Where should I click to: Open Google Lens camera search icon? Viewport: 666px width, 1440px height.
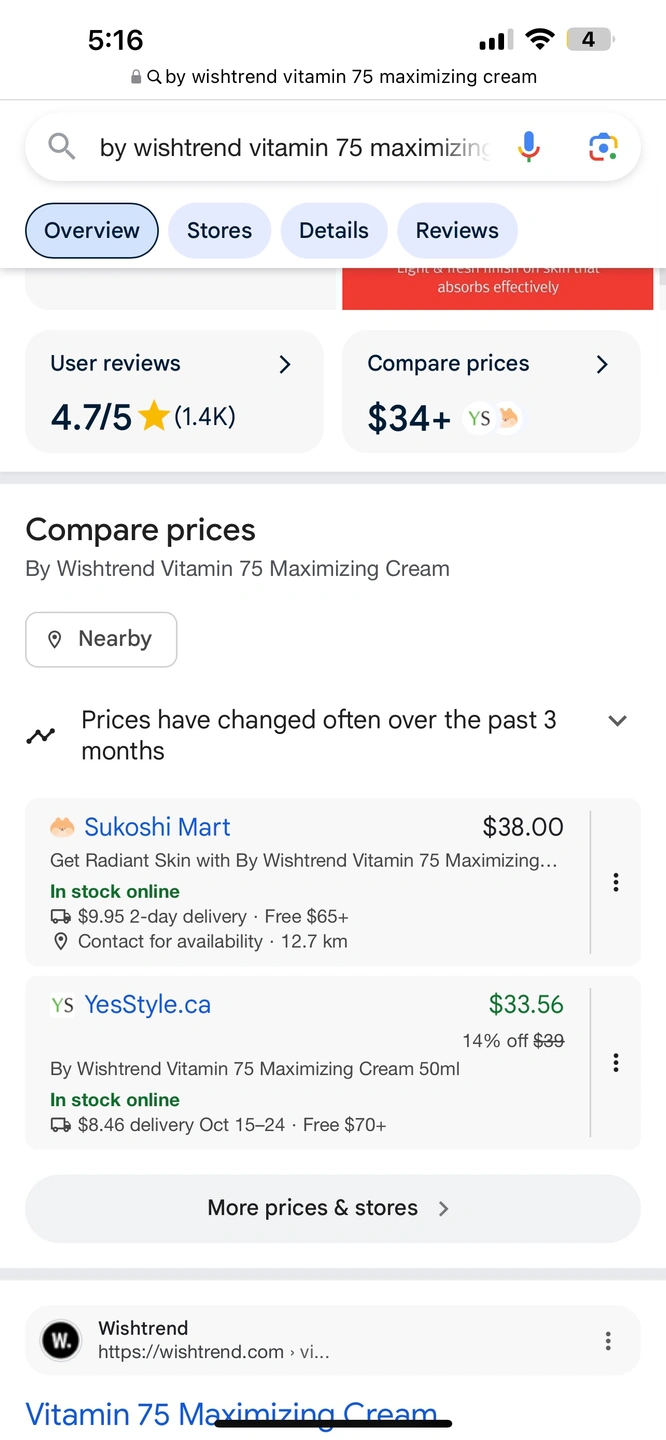603,148
